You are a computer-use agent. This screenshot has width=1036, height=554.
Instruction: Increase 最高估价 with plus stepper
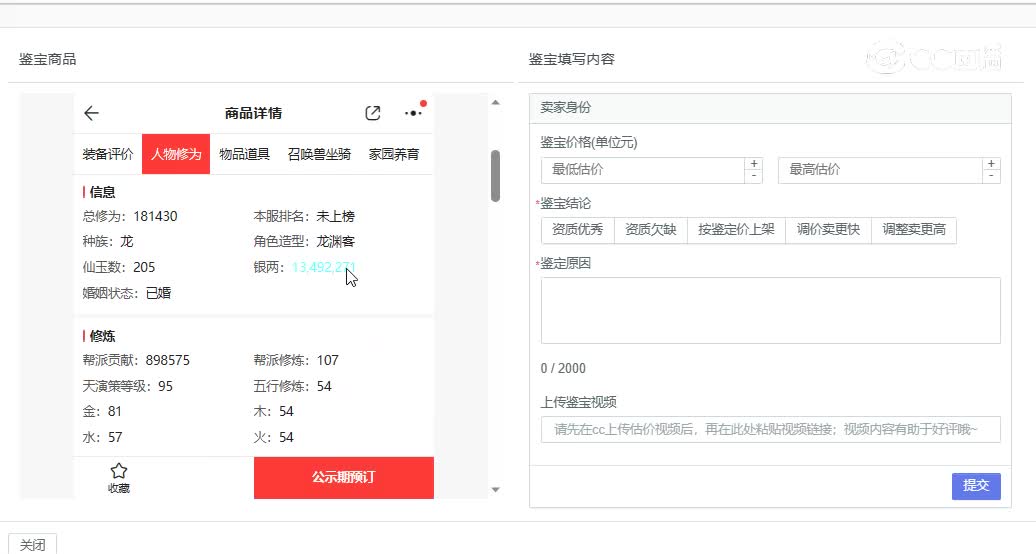point(991,164)
